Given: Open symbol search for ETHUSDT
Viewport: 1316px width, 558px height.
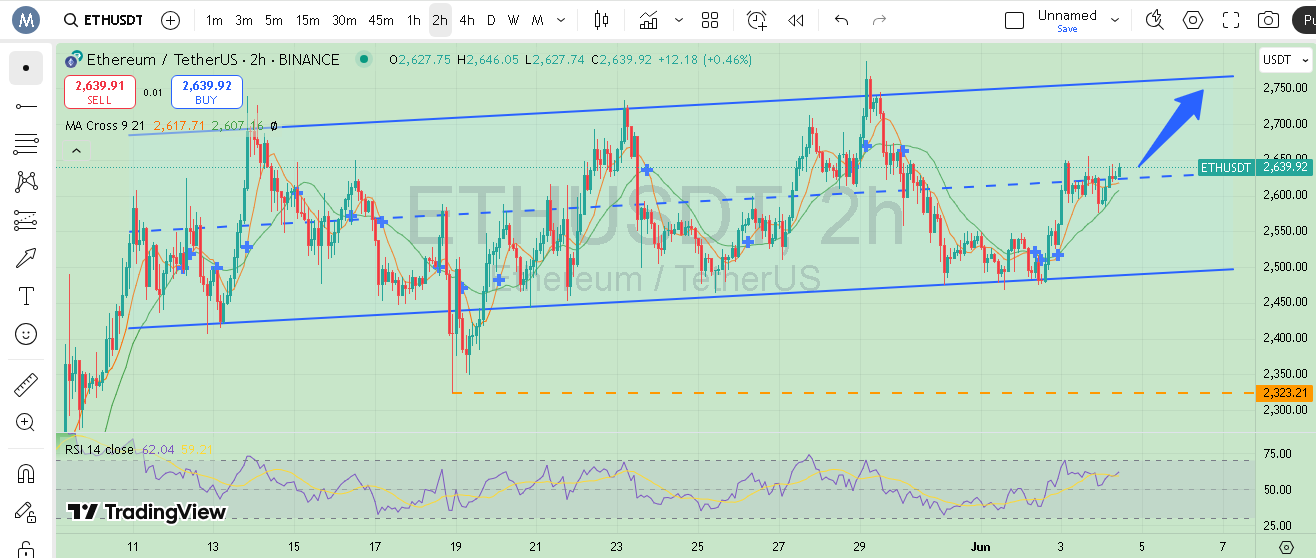Looking at the screenshot, I should (102, 20).
